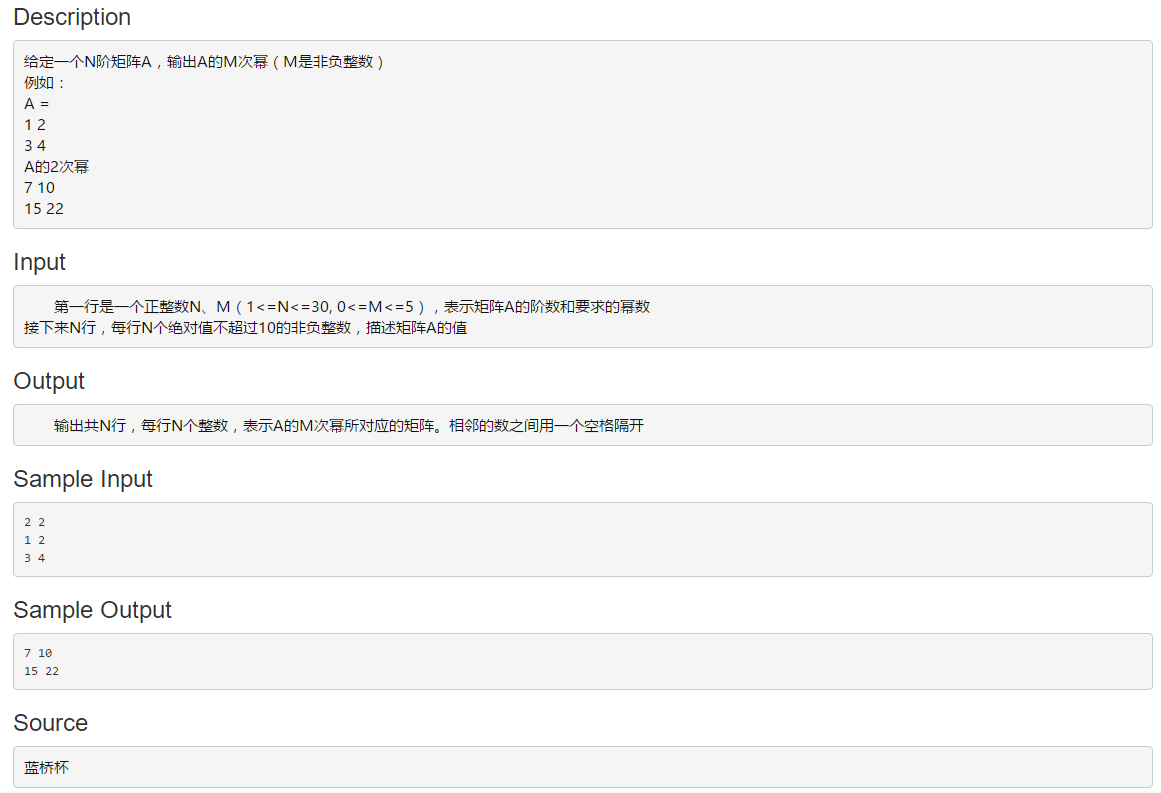Viewport: 1161px width, 793px height.
Task: Click the Output section heading
Action: click(49, 381)
